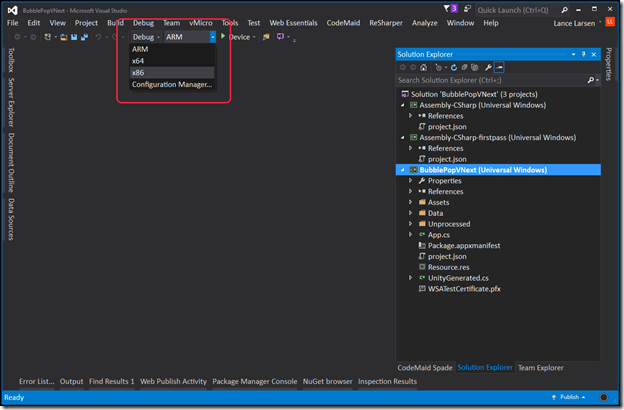This screenshot has height=410, width=624.
Task: Switch to the Team Explorer tab
Action: click(540, 368)
